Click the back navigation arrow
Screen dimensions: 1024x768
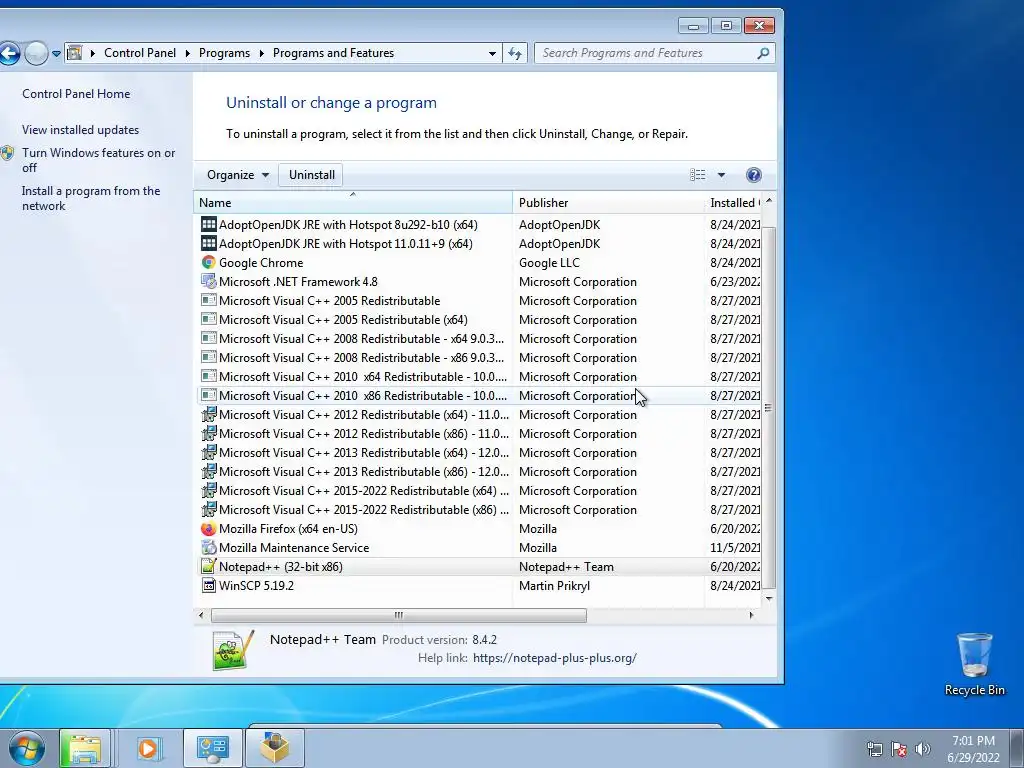tap(9, 53)
